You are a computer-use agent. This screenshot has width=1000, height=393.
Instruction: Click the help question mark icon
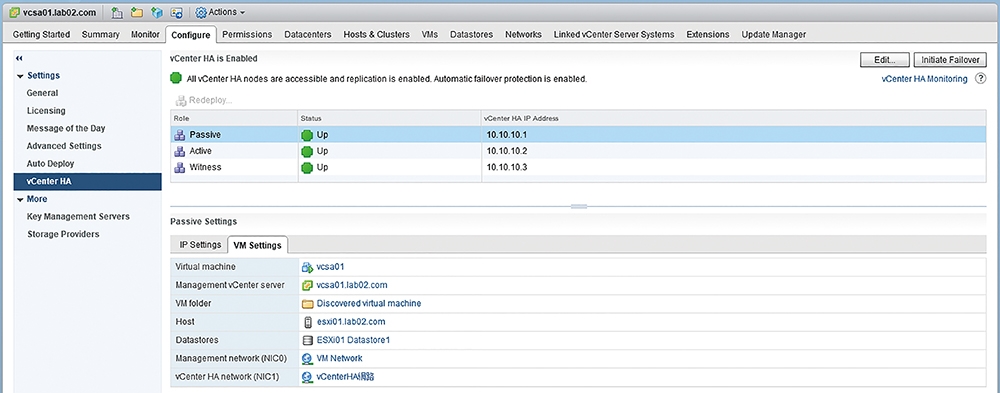point(981,79)
